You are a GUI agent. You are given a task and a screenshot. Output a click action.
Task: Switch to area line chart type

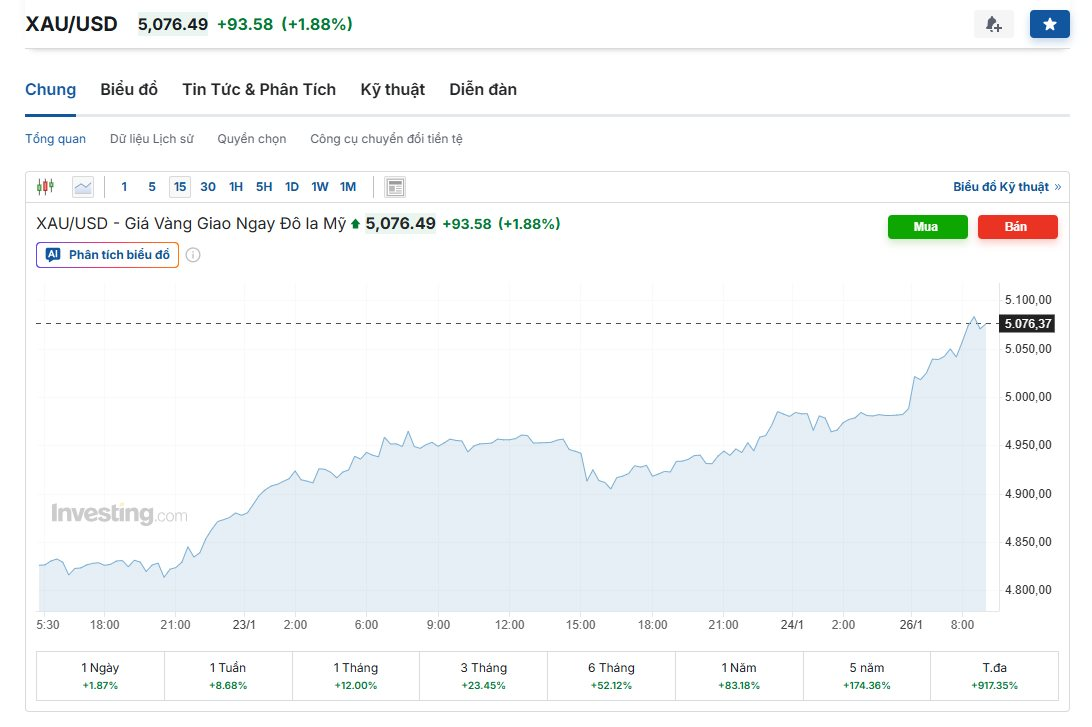[82, 187]
